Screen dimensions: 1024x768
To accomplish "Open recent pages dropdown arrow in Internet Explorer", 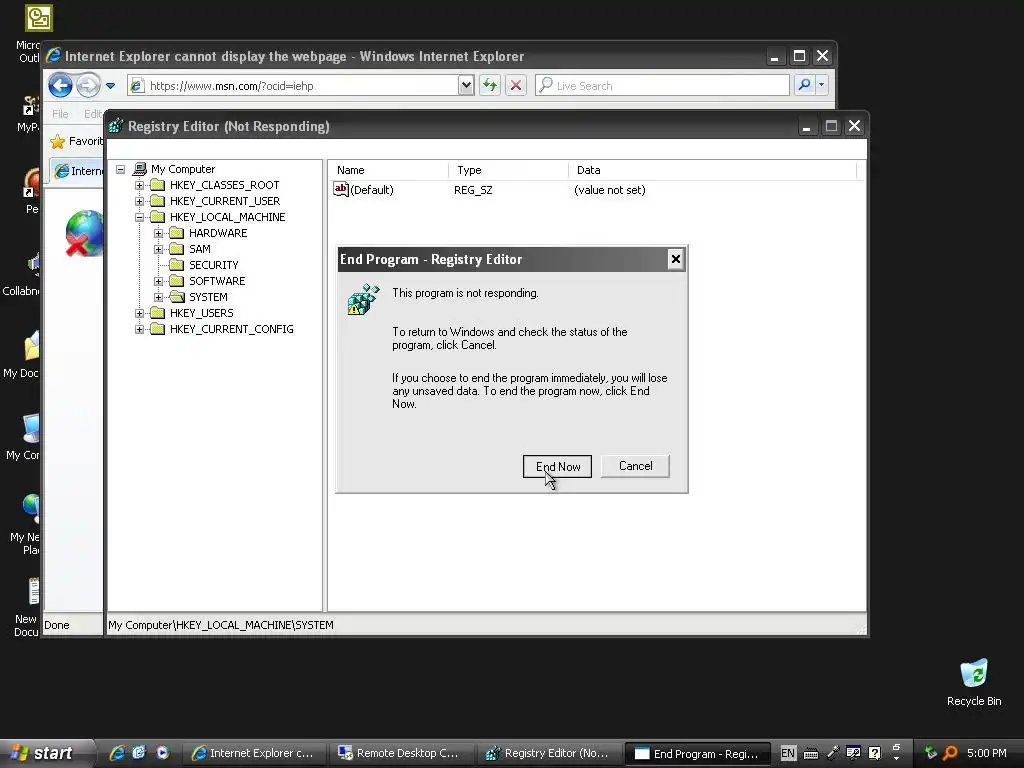I will [110, 86].
